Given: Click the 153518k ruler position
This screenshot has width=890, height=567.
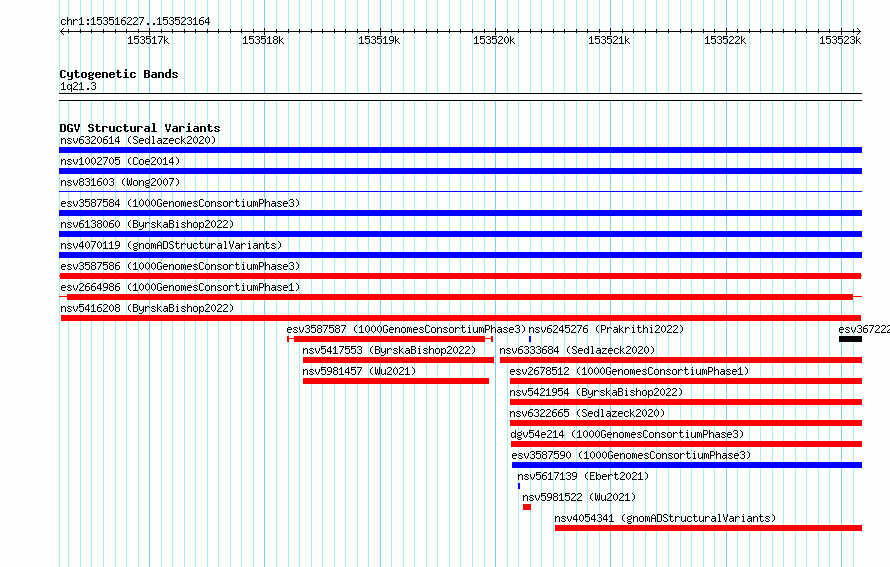Looking at the screenshot, I should (263, 40).
